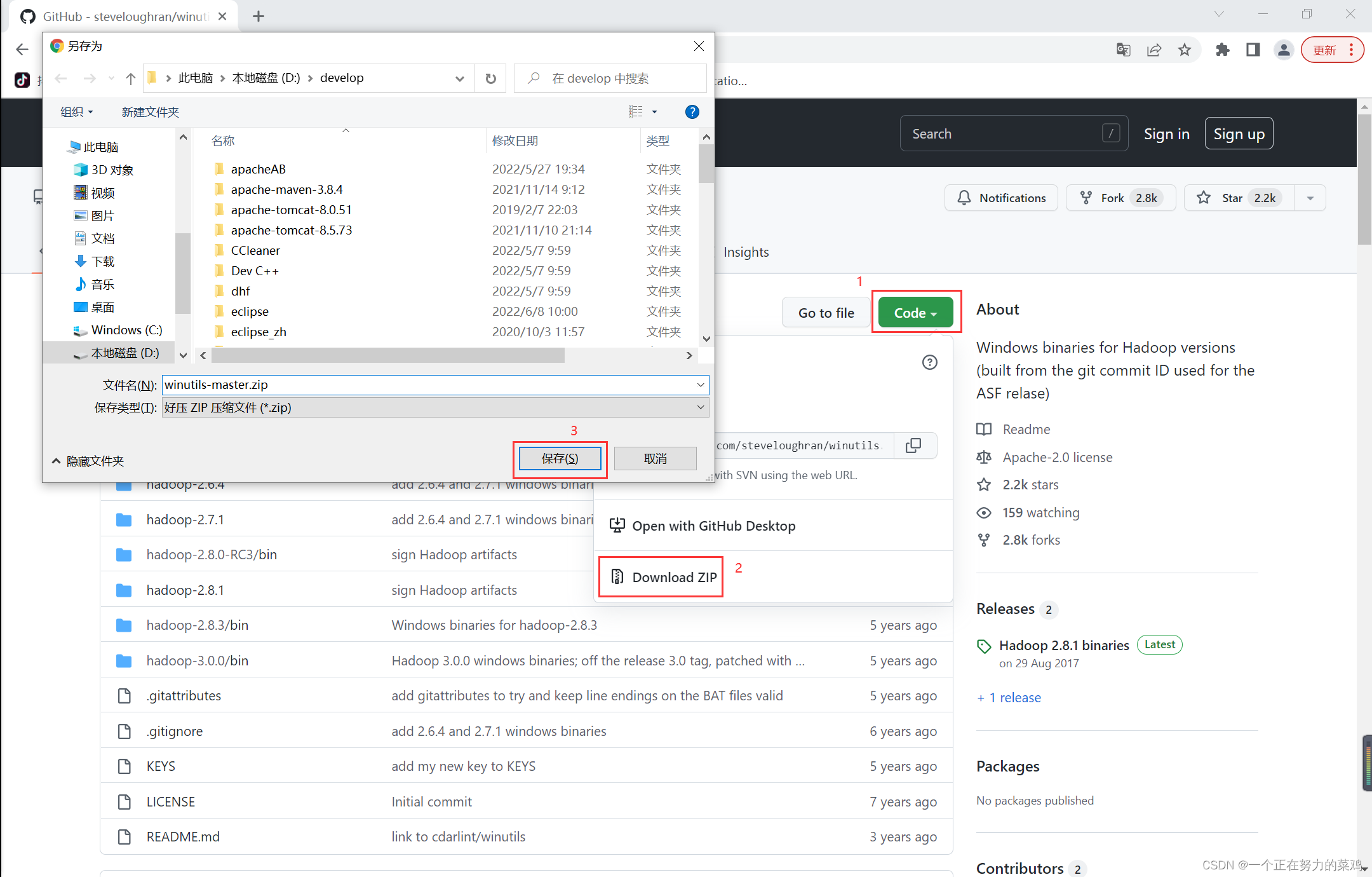Open Chrome extensions puzzle icon

point(1222,50)
